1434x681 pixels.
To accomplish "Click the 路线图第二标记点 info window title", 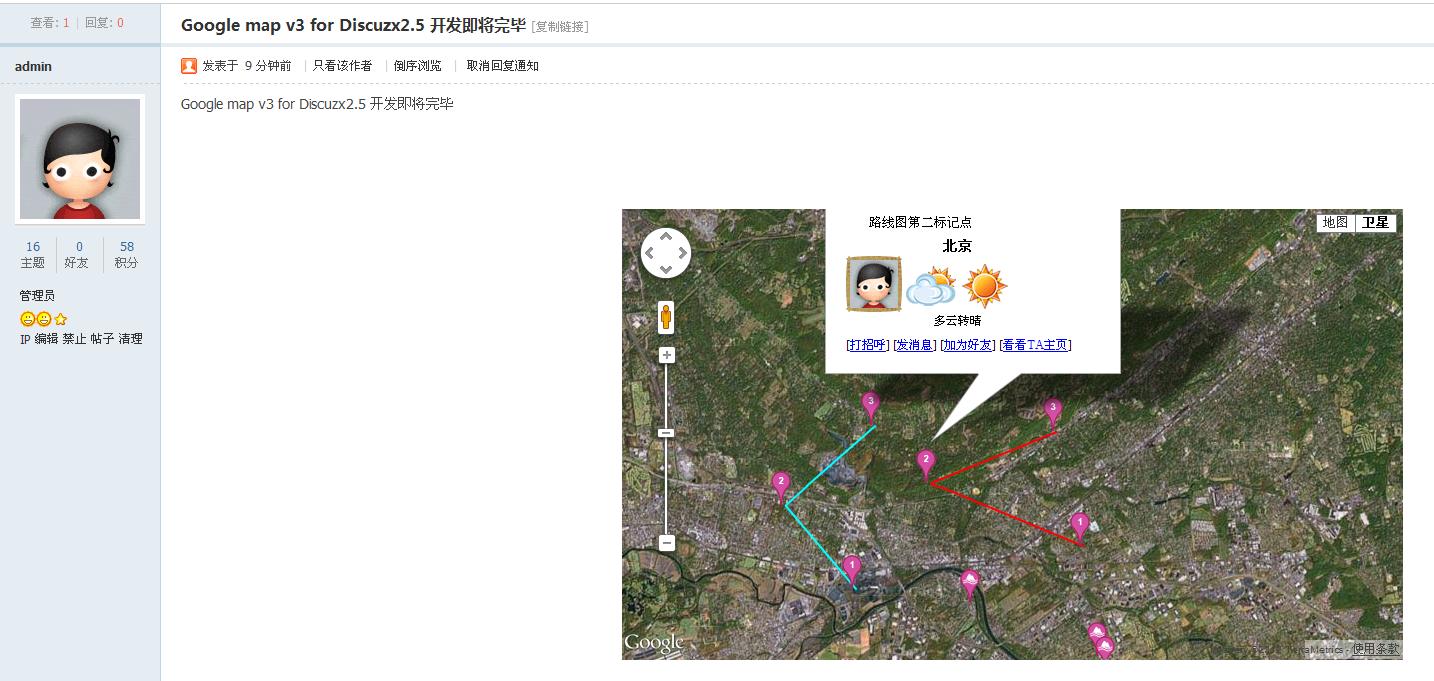I will 920,222.
